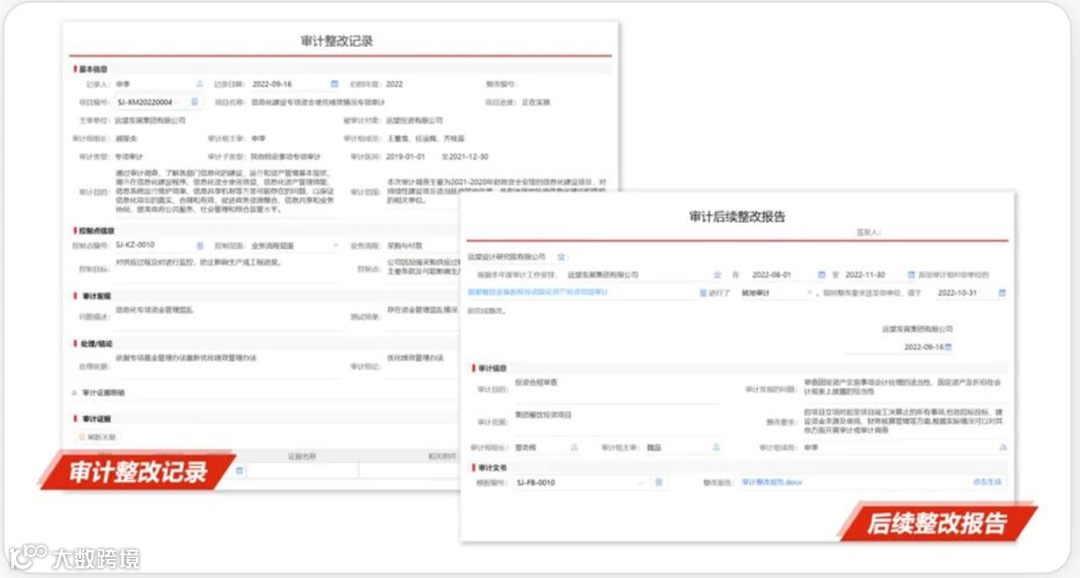1080x578 pixels.
Task: Click lookup icon next to SJ-FB-0010
Action: coord(658,483)
